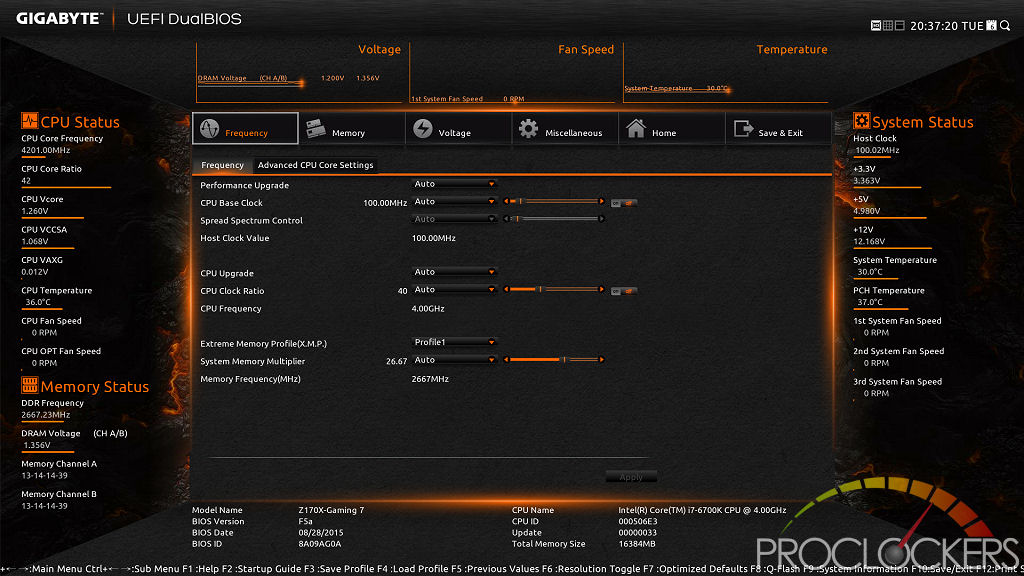Click the 20:37:20 clock display

pyautogui.click(x=934, y=26)
